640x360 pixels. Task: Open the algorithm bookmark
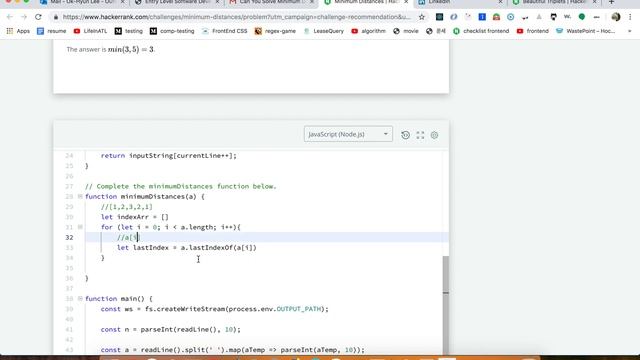pos(369,31)
